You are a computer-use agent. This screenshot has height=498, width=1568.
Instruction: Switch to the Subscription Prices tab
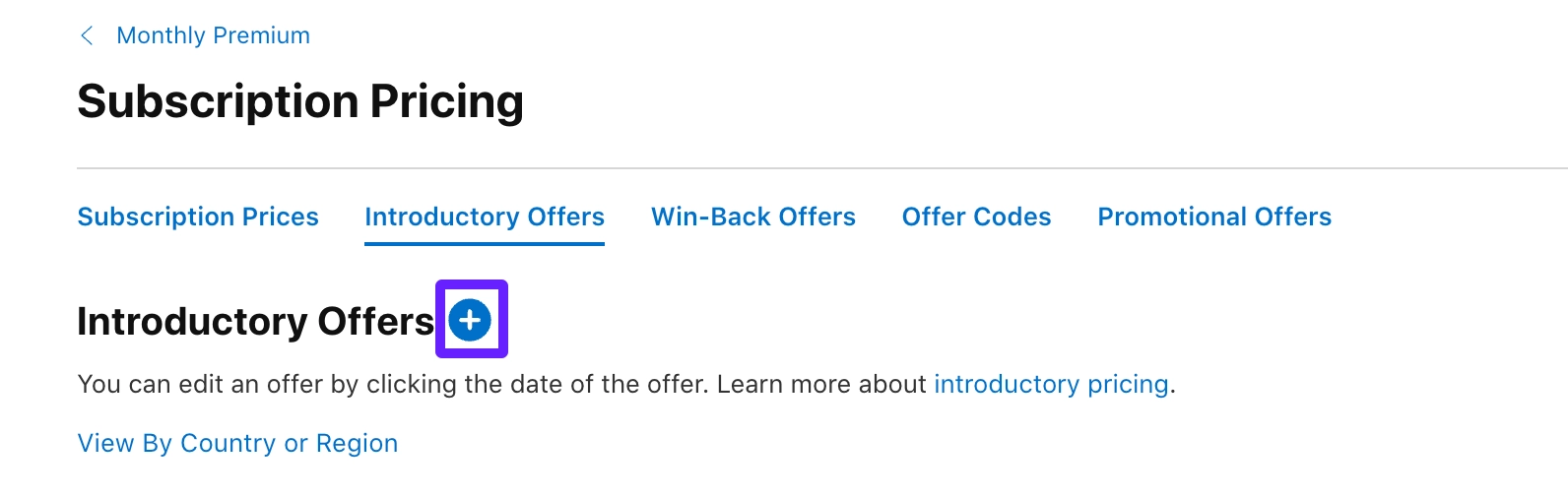tap(198, 217)
